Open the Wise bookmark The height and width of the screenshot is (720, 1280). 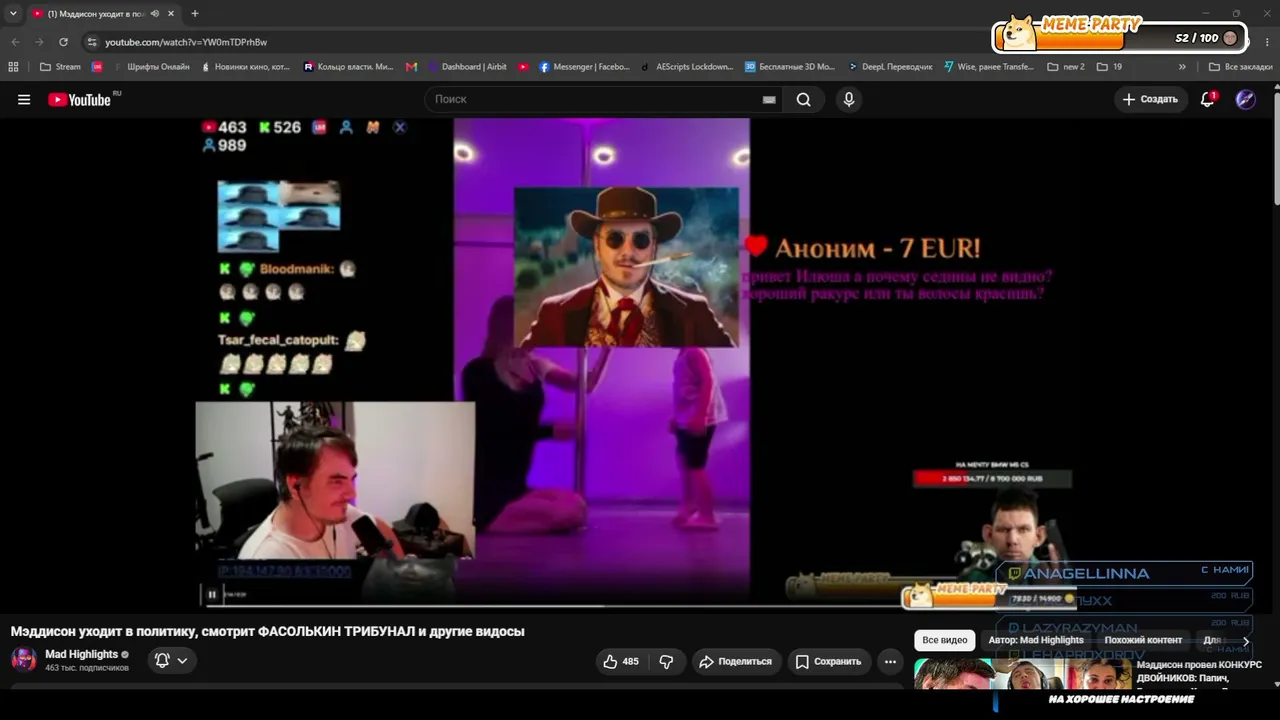point(988,67)
